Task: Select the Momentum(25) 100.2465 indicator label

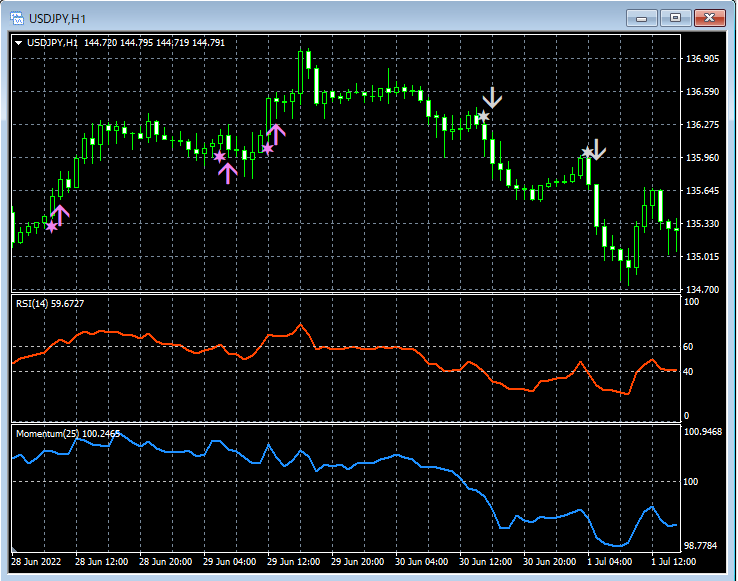Action: click(68, 434)
